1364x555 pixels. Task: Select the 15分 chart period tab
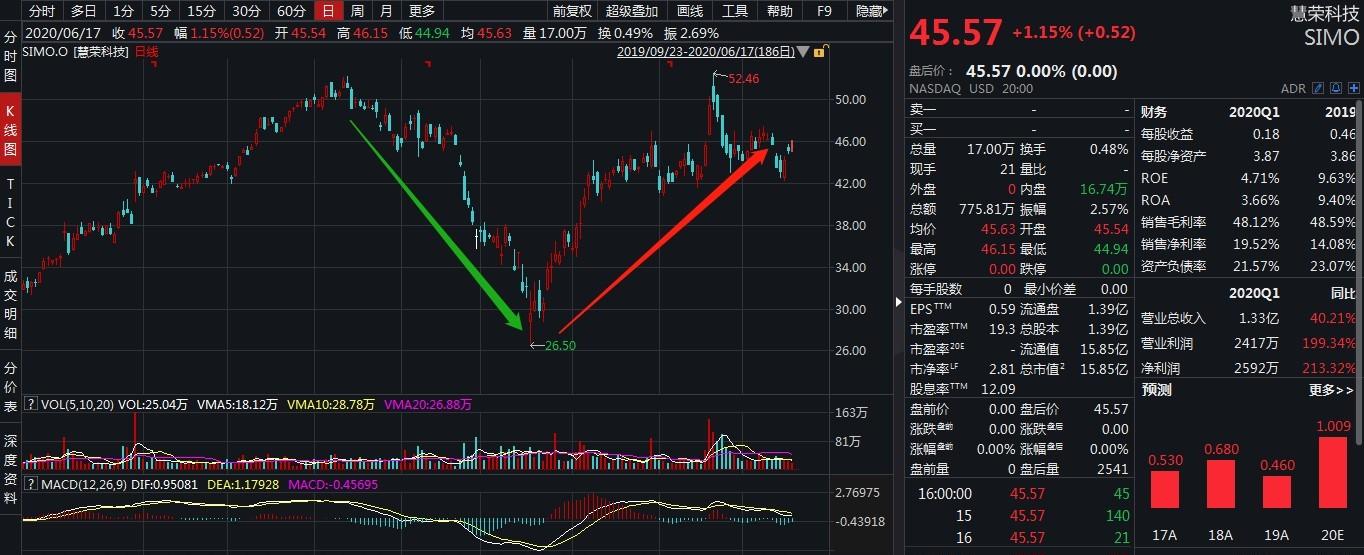202,11
